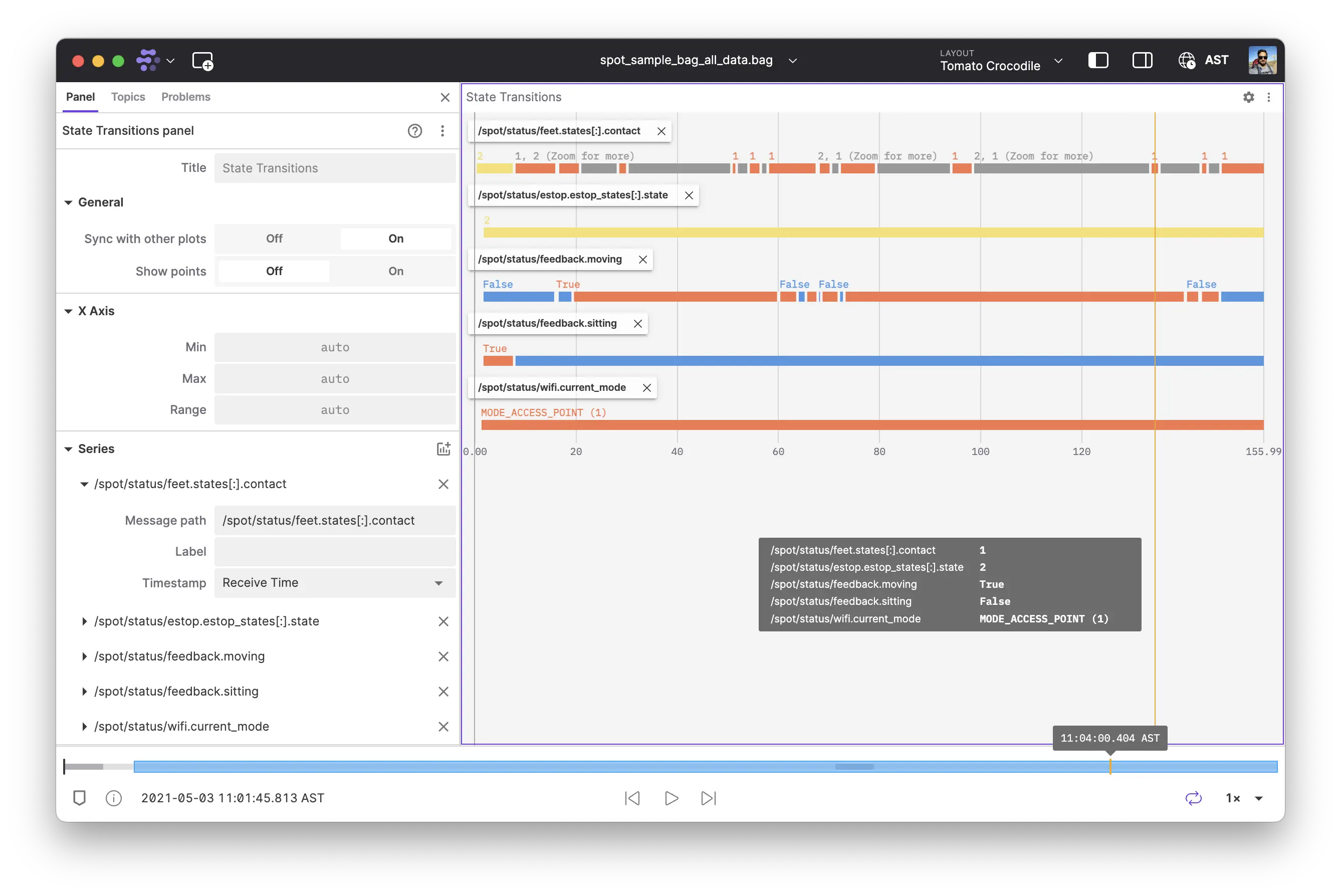Image resolution: width=1341 pixels, height=896 pixels.
Task: Turn Show points On
Action: coord(395,272)
